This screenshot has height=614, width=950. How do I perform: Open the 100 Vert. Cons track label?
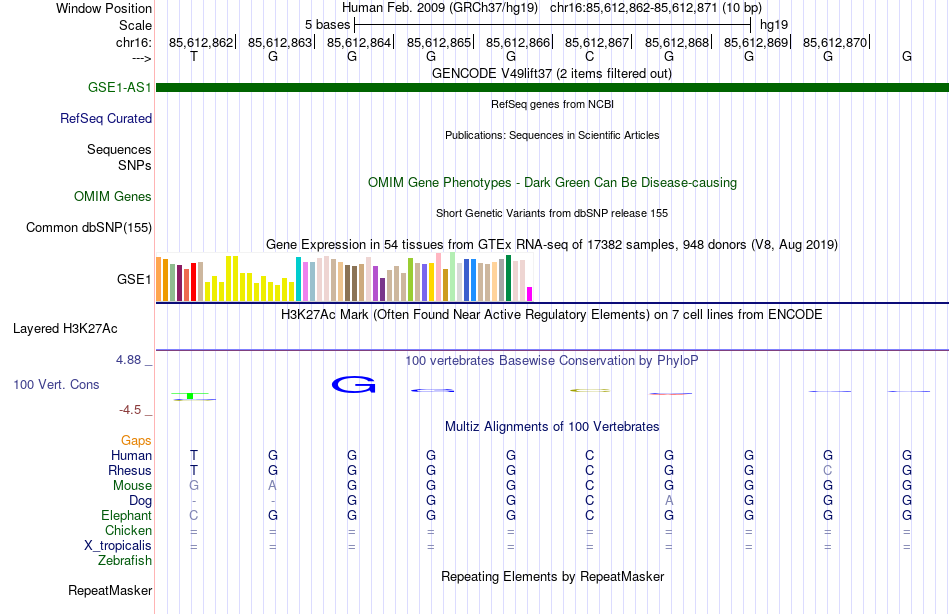[56, 384]
